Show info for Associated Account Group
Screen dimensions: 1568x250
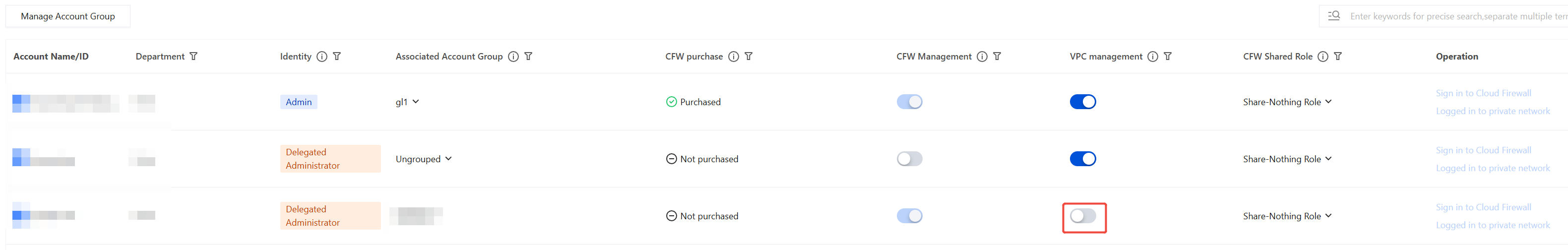(514, 56)
